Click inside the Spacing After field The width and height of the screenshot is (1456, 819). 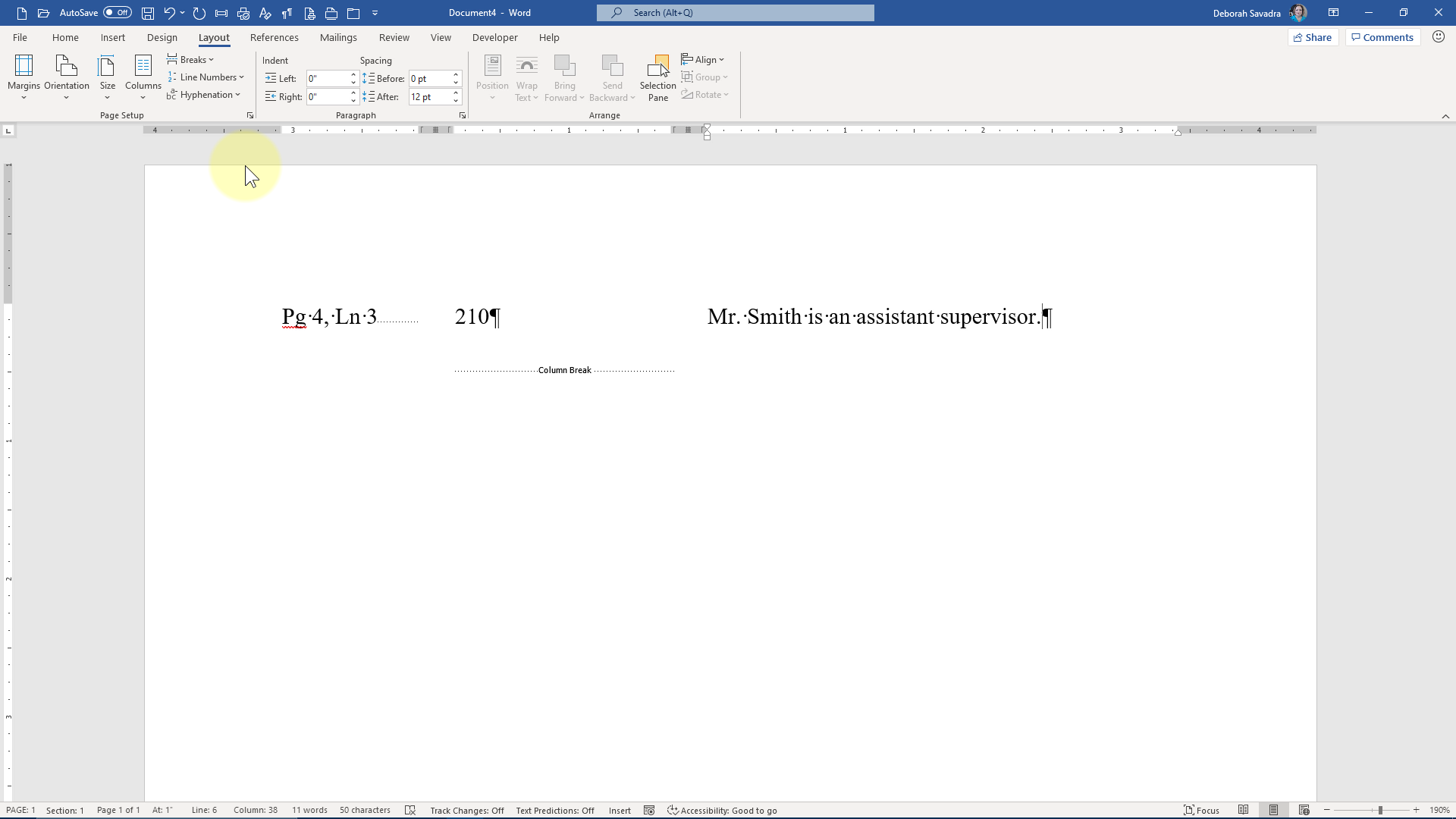[428, 96]
